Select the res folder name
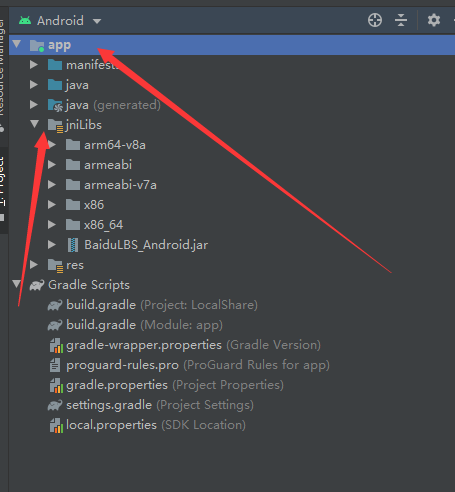The height and width of the screenshot is (492, 455). click(x=75, y=265)
